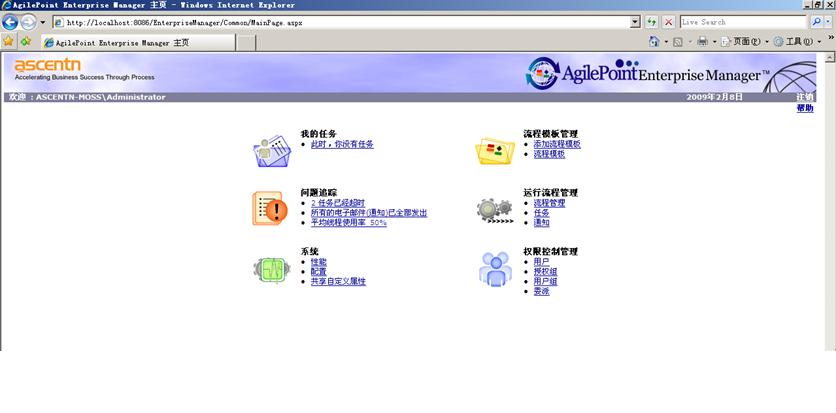The image size is (836, 413).
Task: Click the address bar URL field
Action: pos(341,22)
